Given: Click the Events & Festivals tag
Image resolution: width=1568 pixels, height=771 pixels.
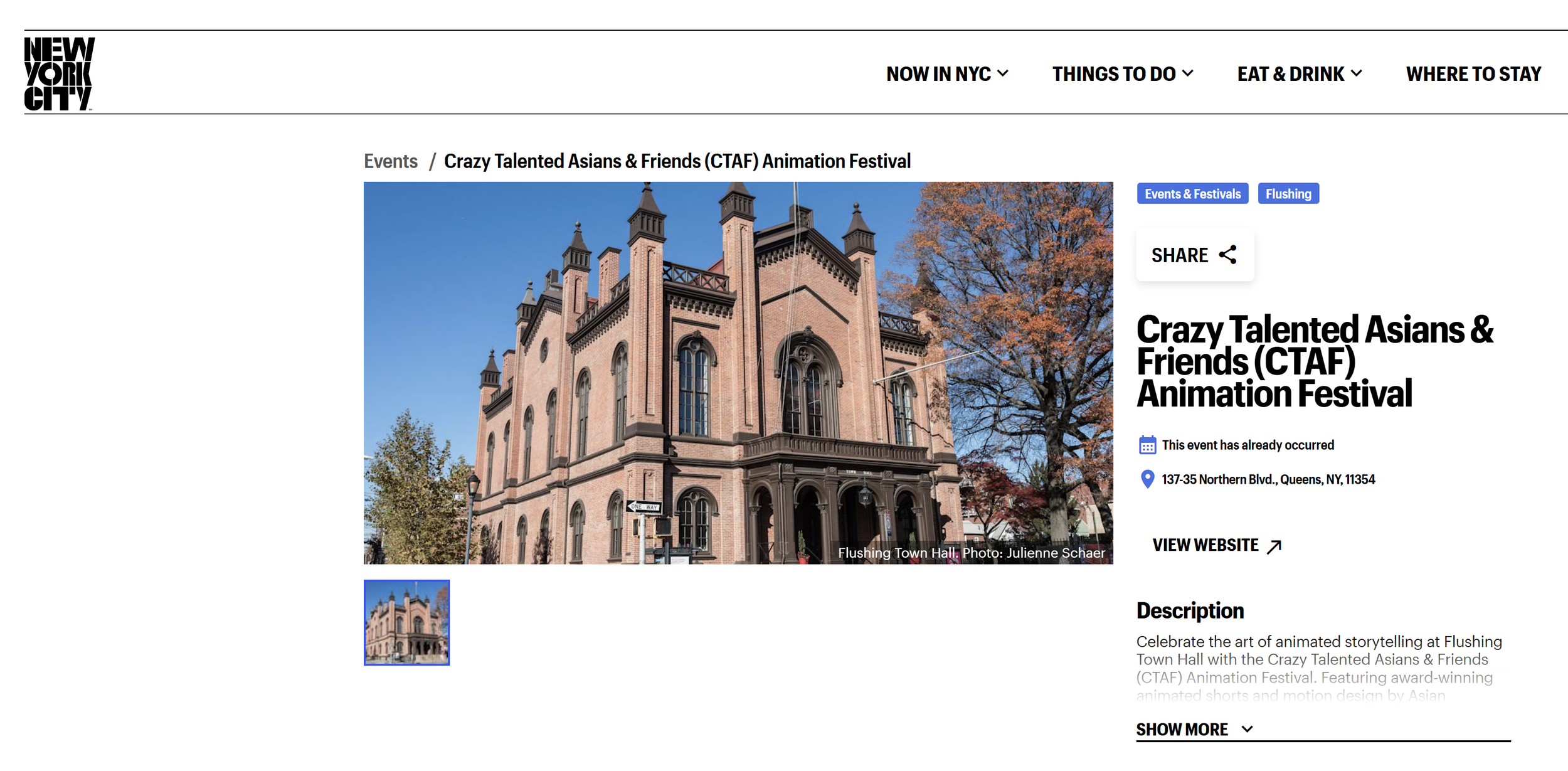Looking at the screenshot, I should point(1192,194).
